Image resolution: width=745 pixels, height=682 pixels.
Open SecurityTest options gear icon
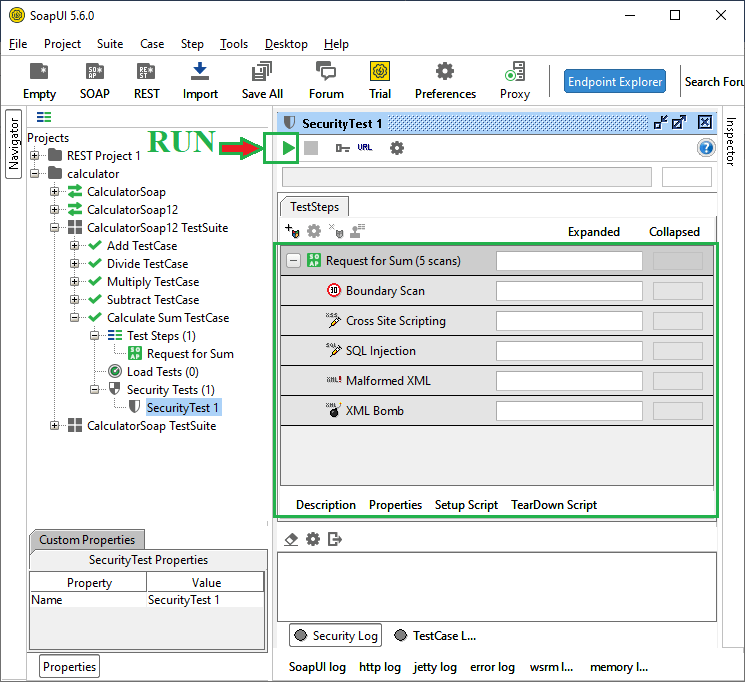click(397, 148)
